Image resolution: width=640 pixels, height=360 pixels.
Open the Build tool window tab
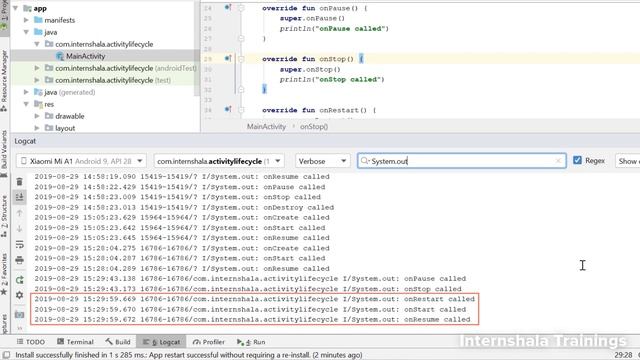[x=118, y=342]
